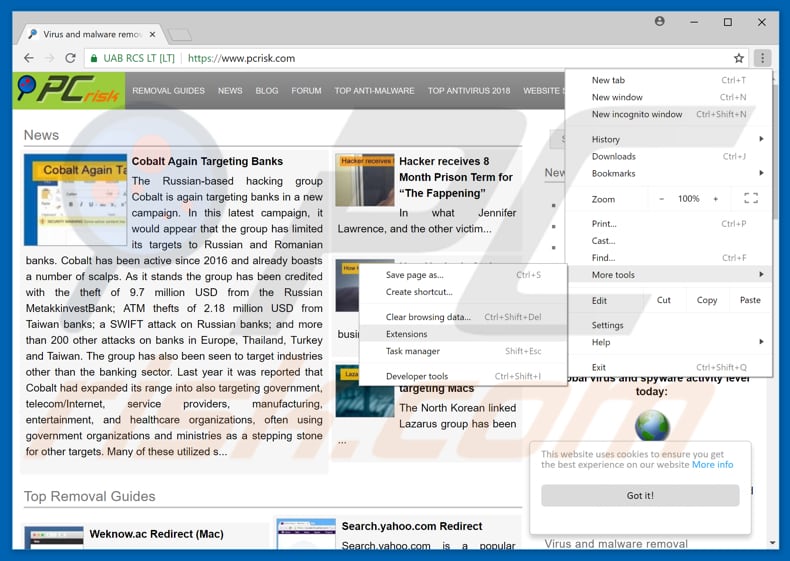
Task: Select New tab from the Chrome menu
Action: 669,80
